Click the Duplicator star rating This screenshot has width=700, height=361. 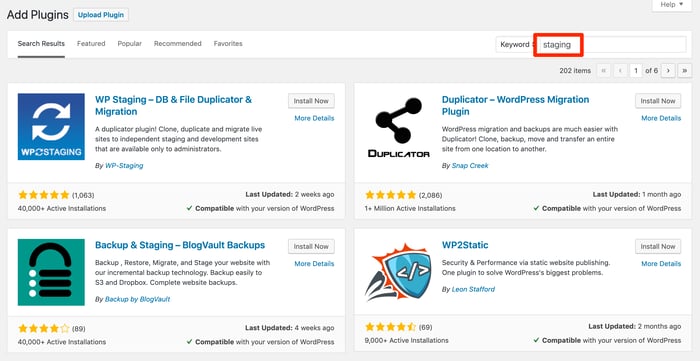pyautogui.click(x=391, y=195)
